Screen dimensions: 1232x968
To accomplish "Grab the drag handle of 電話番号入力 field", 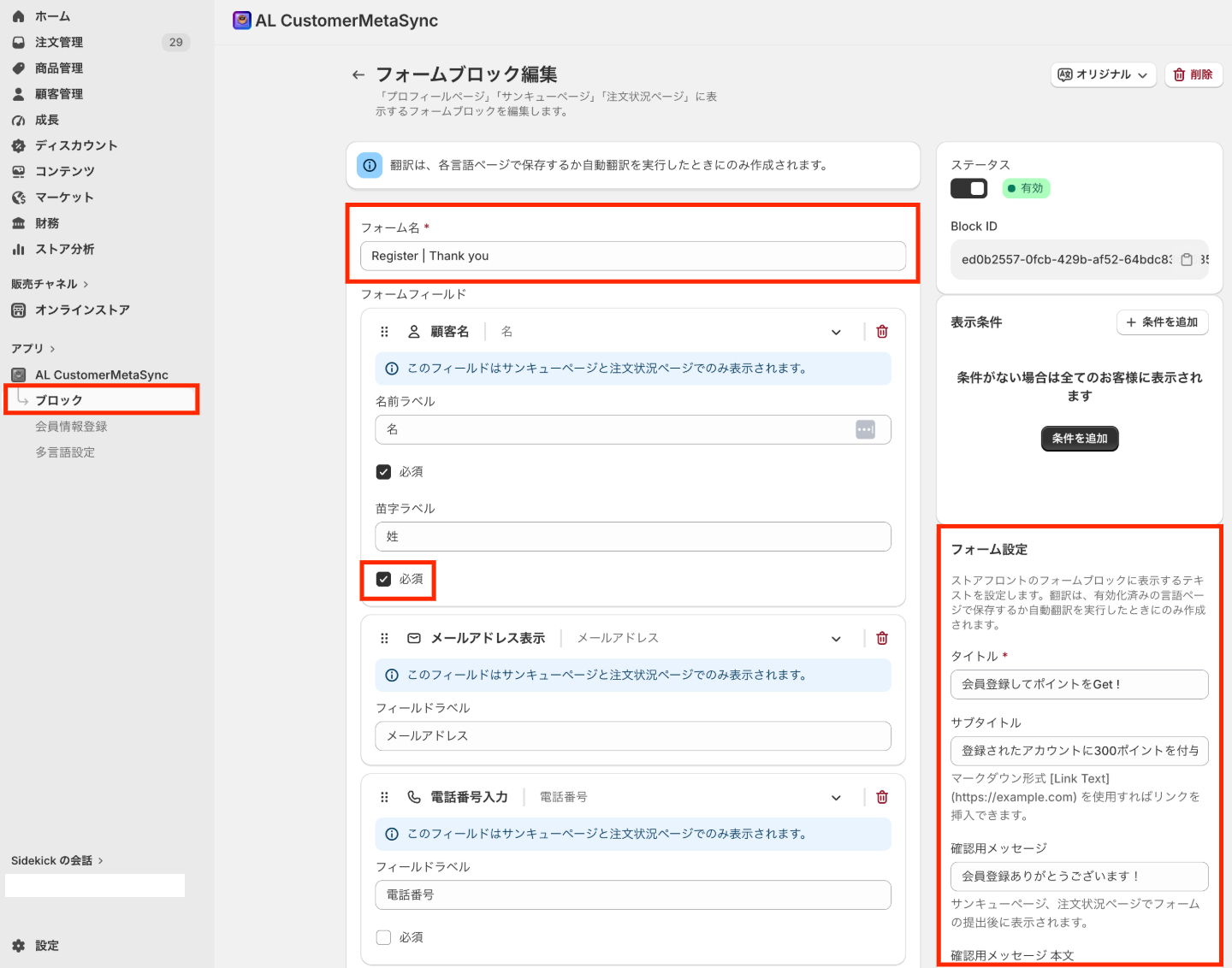I will [384, 797].
